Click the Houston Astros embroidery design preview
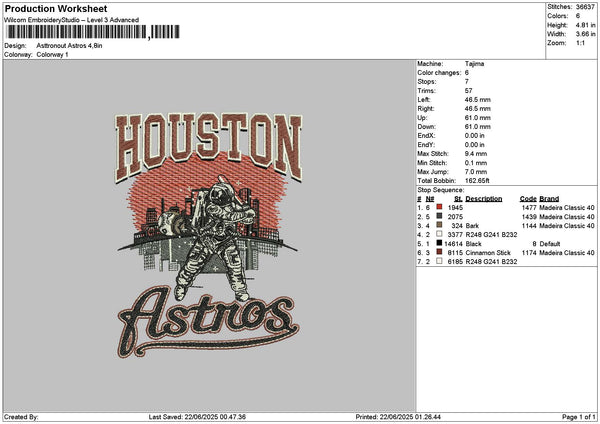 209,235
